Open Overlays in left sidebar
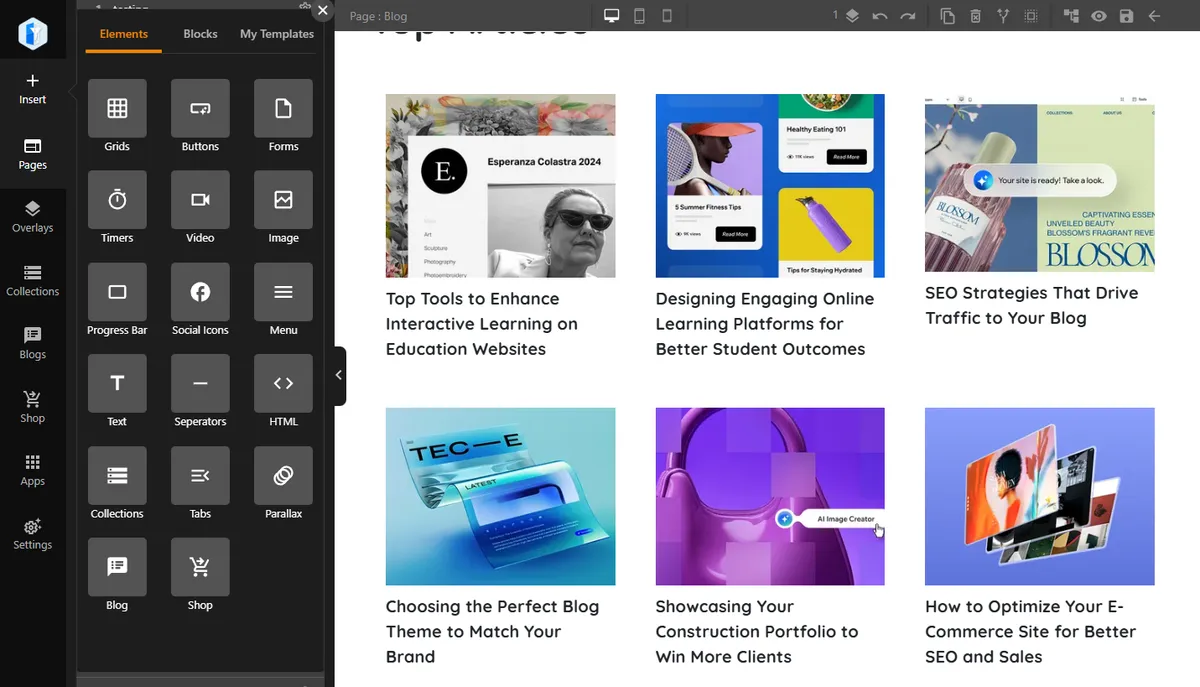This screenshot has width=1200, height=687. point(33,217)
